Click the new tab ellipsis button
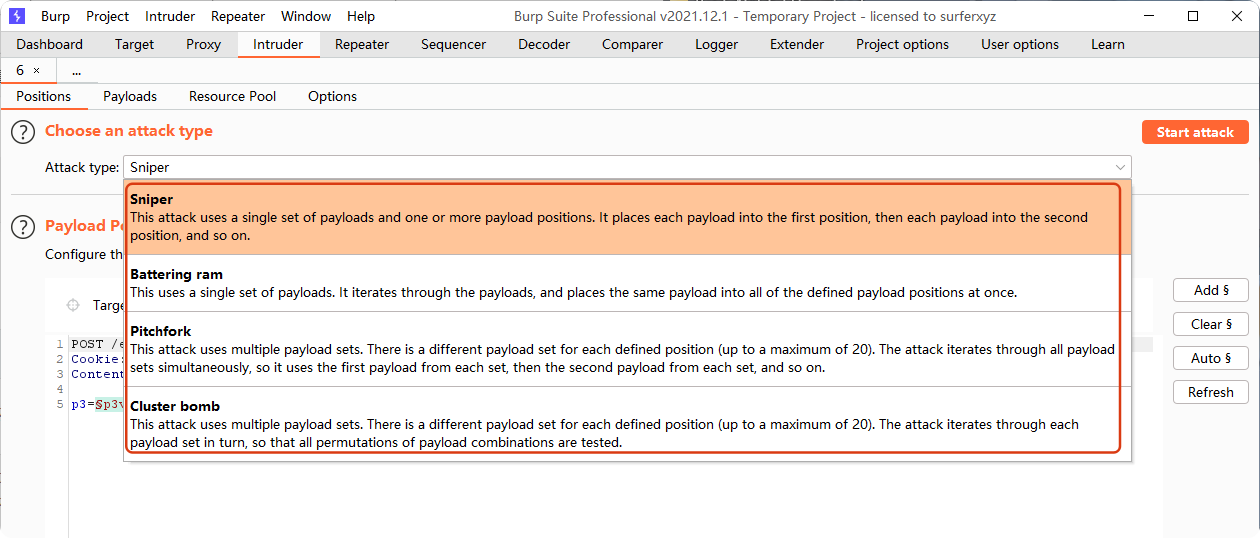This screenshot has width=1260, height=538. coord(77,71)
